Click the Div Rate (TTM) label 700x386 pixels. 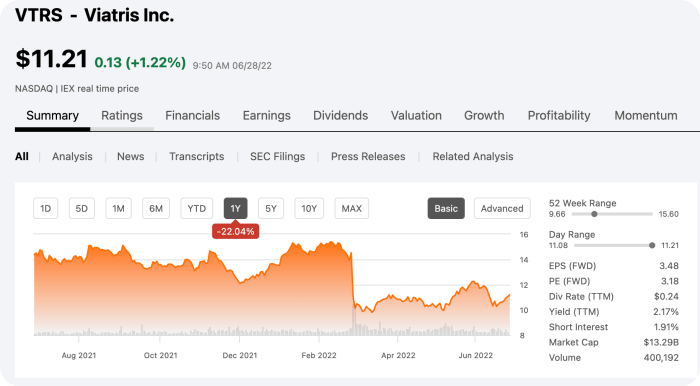pos(581,296)
